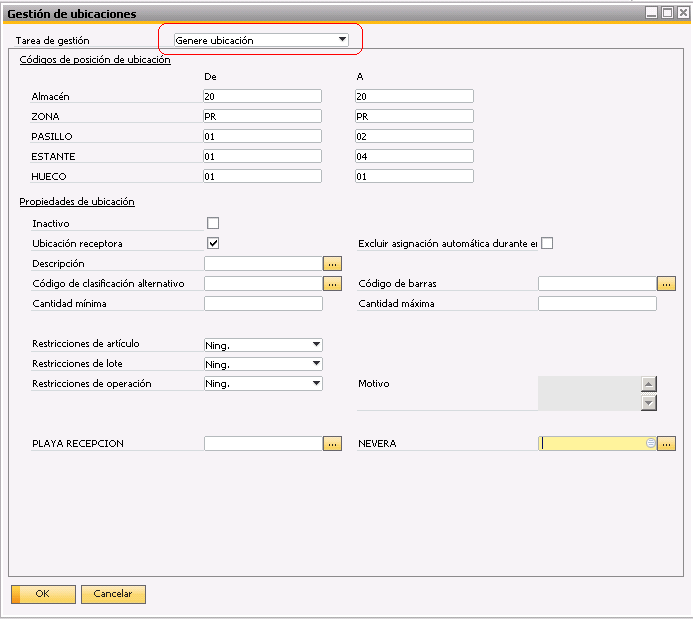The width and height of the screenshot is (693, 619).
Task: Maximize the Gestión de ubicaciones window
Action: pyautogui.click(x=667, y=13)
